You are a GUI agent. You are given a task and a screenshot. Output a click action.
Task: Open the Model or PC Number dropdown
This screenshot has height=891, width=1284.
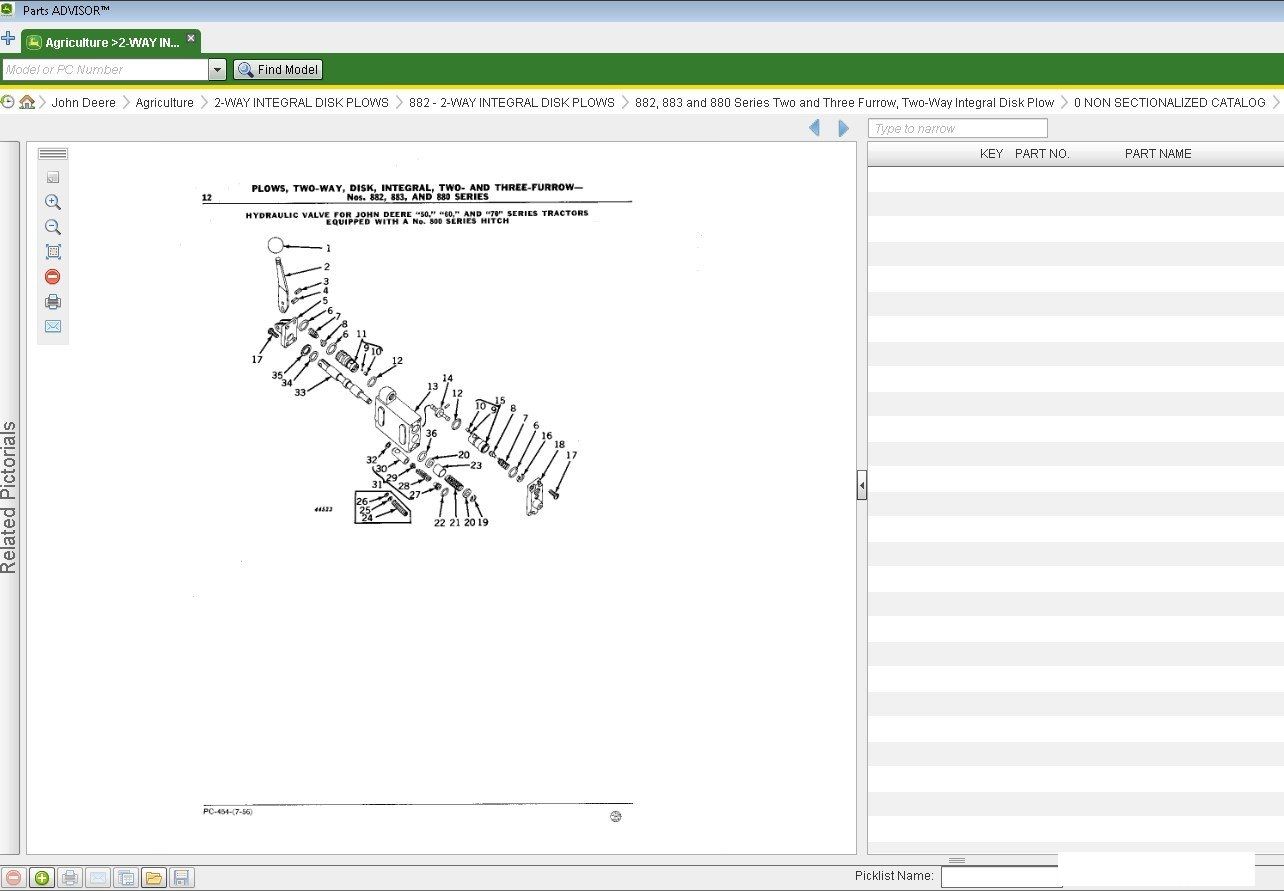pos(217,70)
